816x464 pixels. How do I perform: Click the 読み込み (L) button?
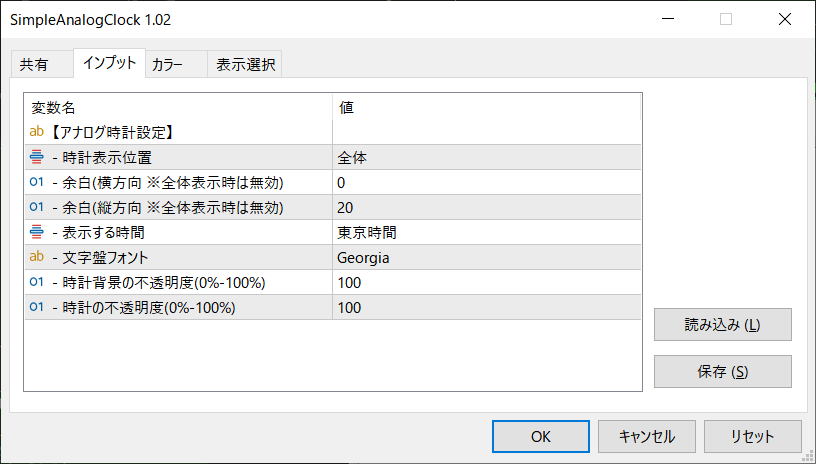(x=722, y=325)
